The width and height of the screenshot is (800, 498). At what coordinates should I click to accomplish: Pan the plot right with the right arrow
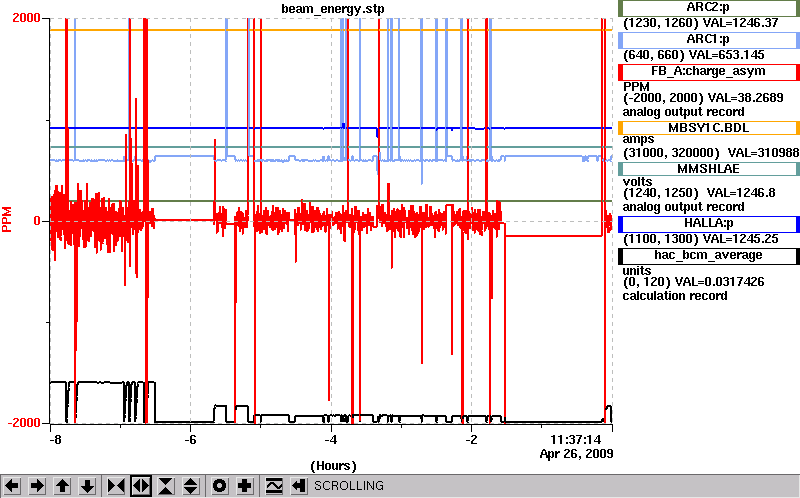[37, 486]
